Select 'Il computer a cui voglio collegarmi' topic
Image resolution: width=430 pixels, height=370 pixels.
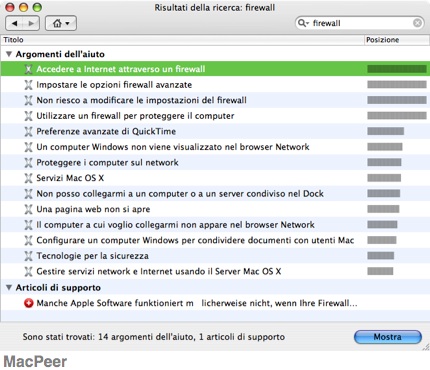tap(175, 225)
